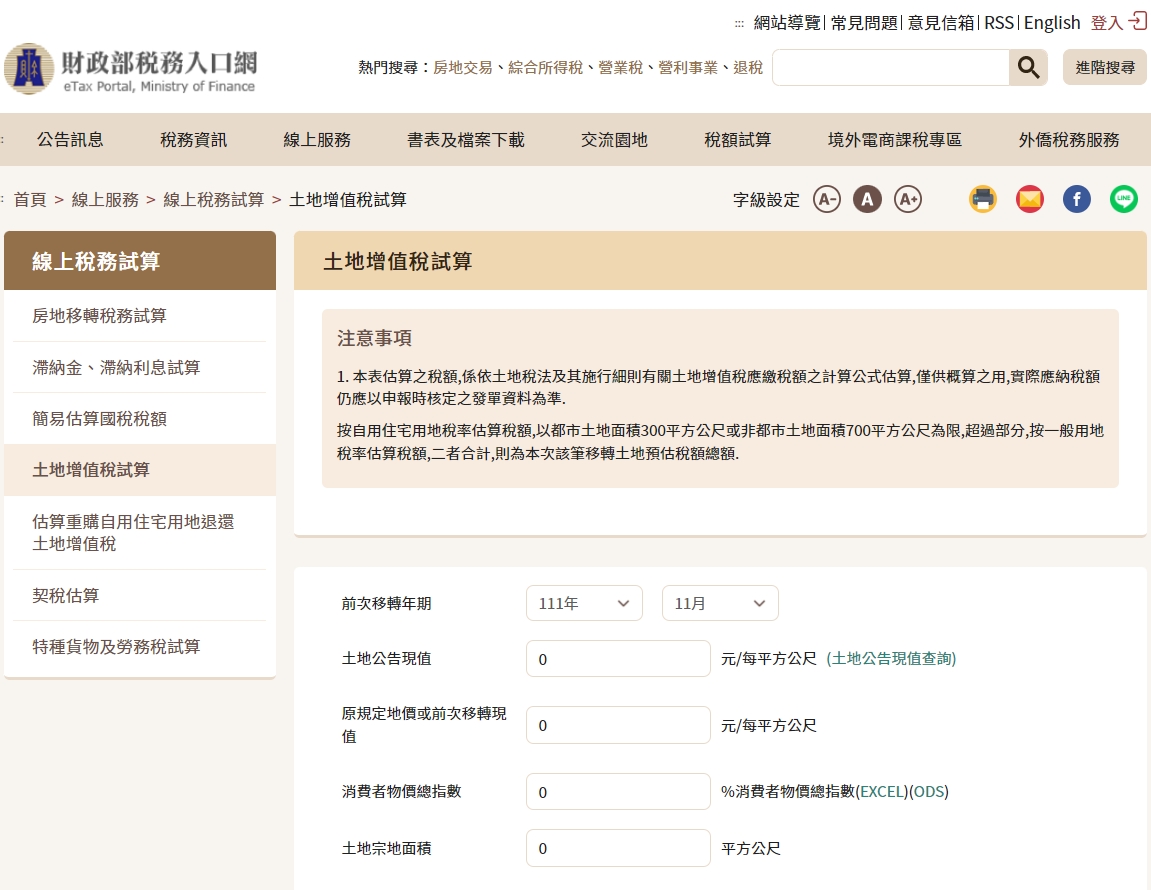Increase font size with A+ icon

click(907, 199)
